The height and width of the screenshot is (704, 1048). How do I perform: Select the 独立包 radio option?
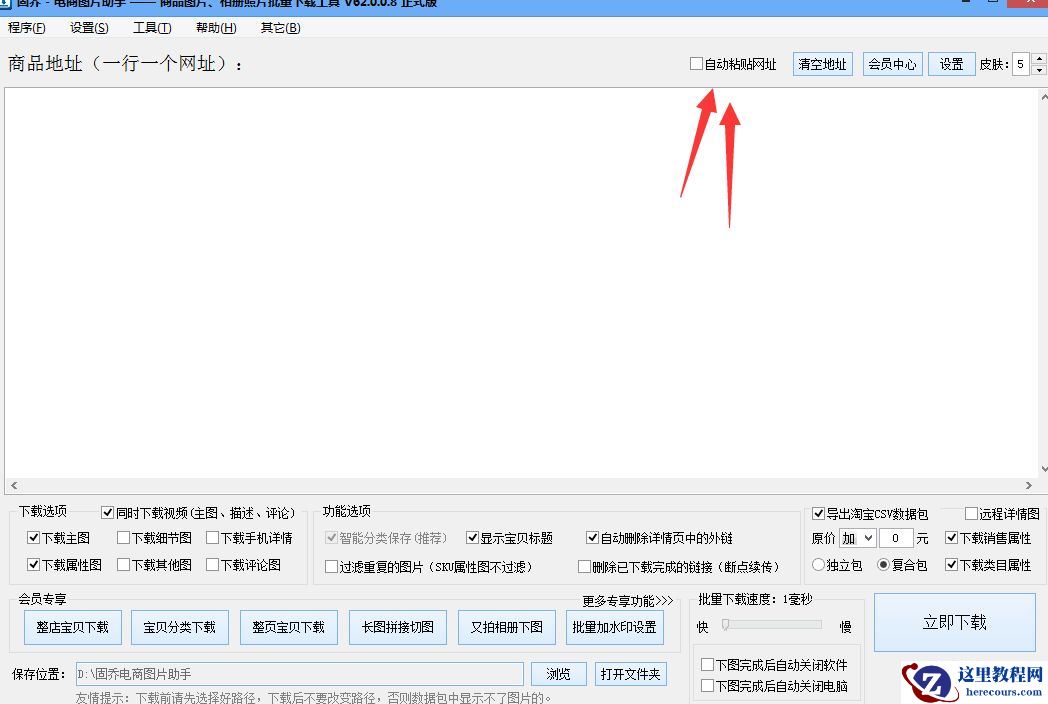point(818,565)
